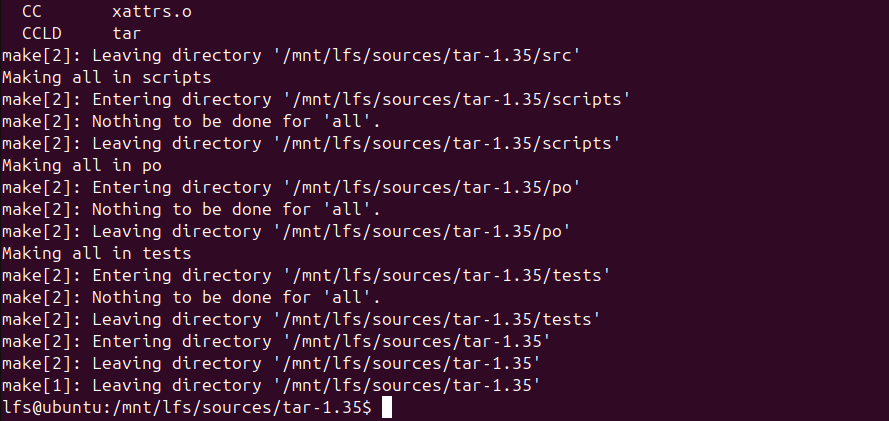Click the CCLD label in build output

tap(41, 33)
